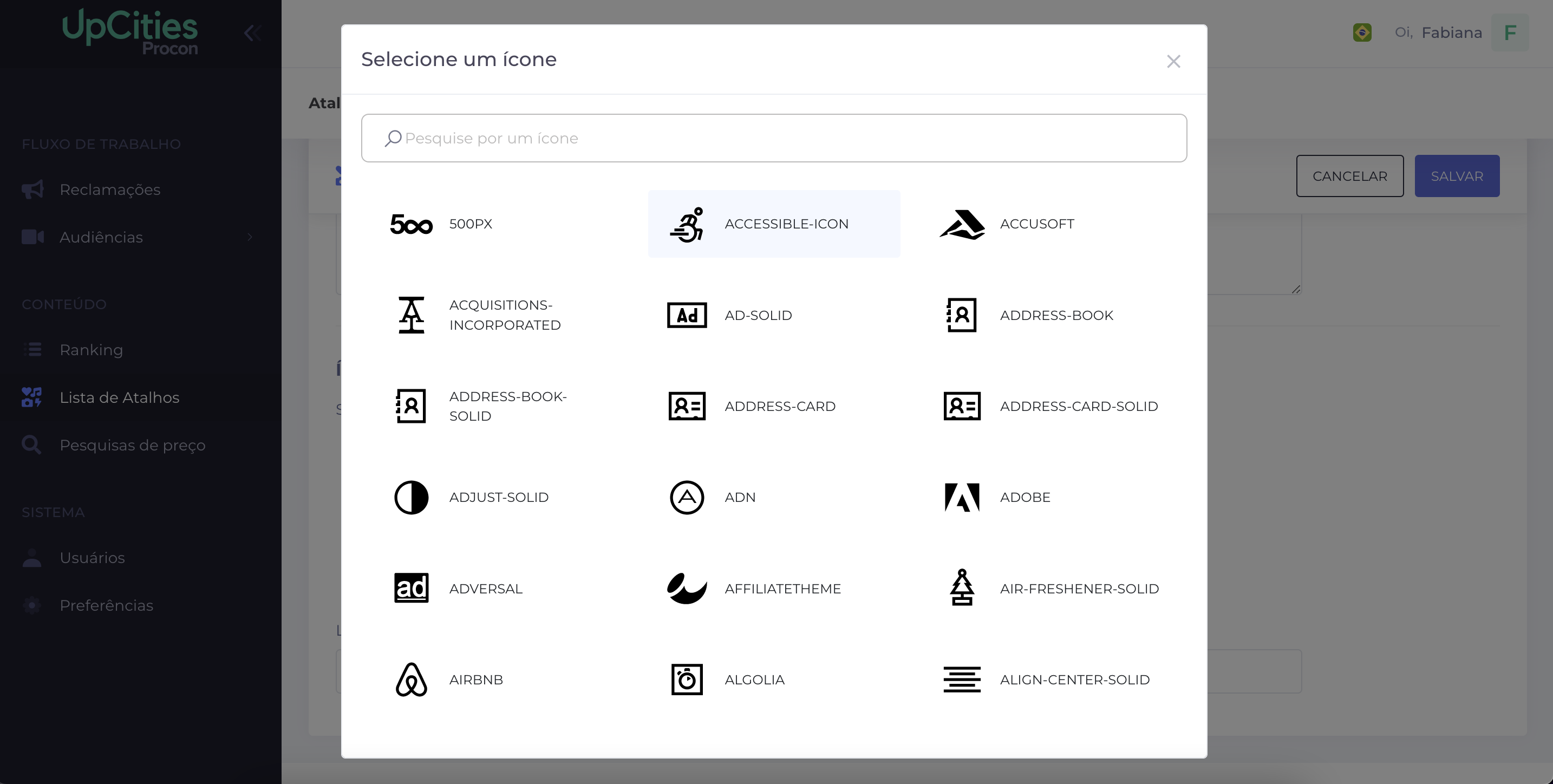Screen dimensions: 1553x784
Task: Click the Reclamações megaphone icon
Action: tap(32, 189)
